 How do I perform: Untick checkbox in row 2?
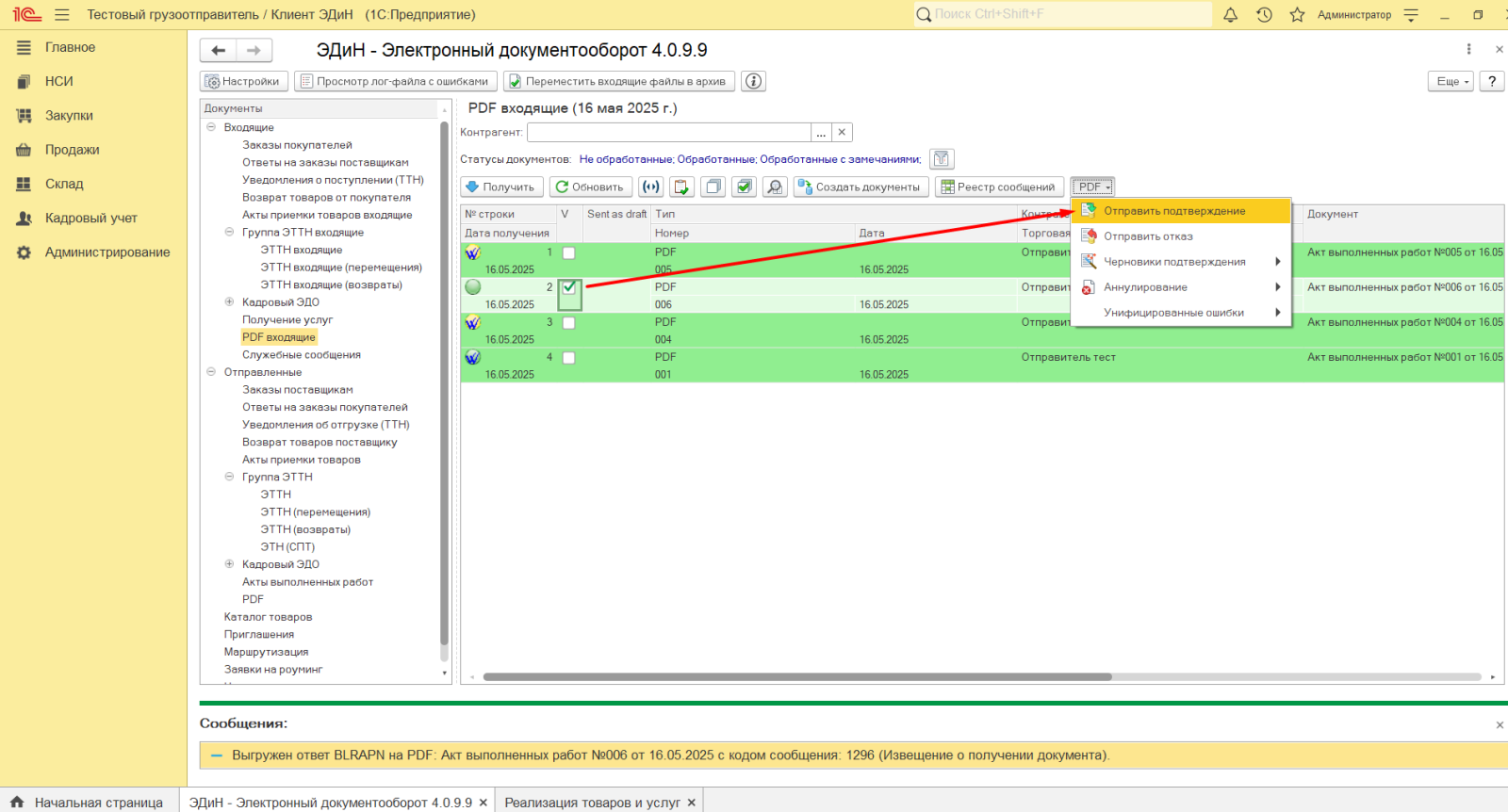coord(568,288)
